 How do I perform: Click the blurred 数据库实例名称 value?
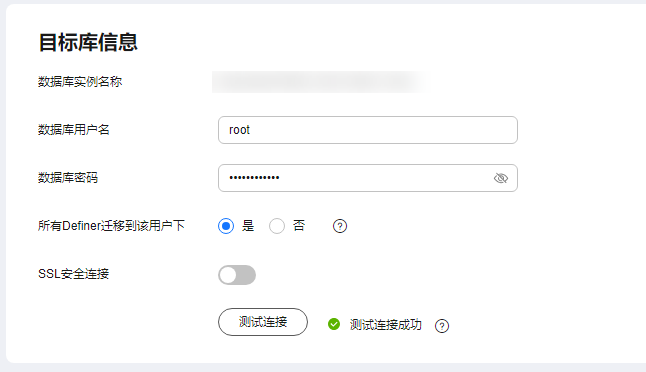coord(319,82)
